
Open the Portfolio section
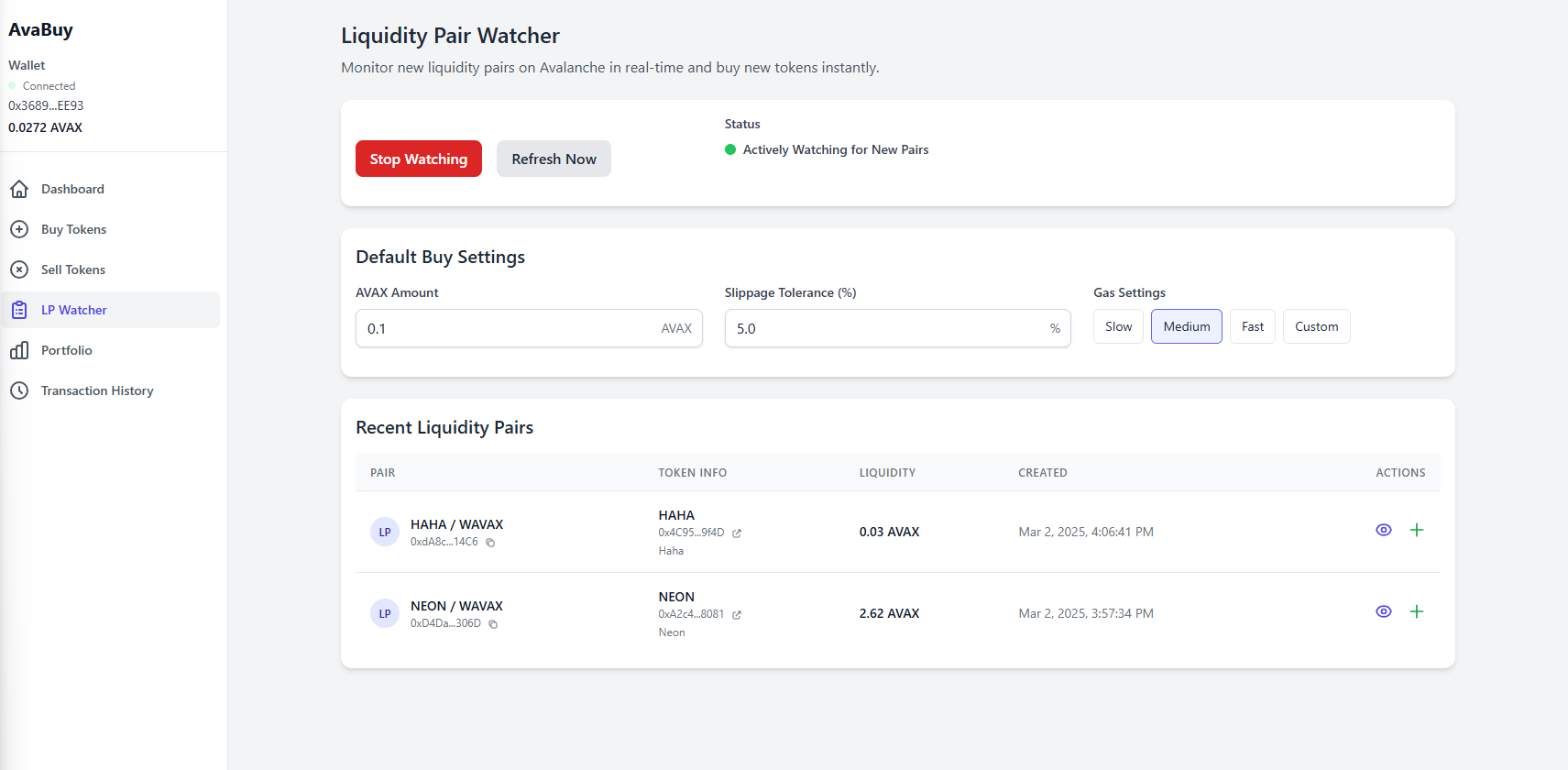click(x=66, y=350)
